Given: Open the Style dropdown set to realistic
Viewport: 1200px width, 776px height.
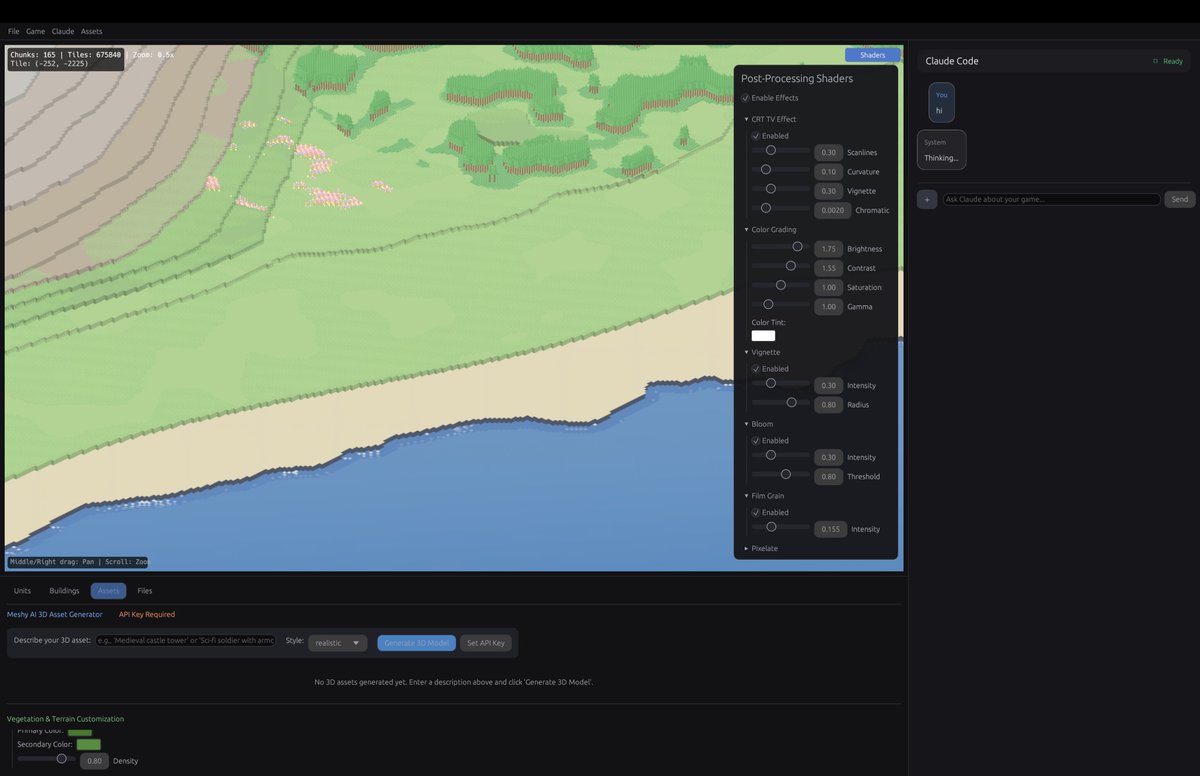Looking at the screenshot, I should (338, 643).
